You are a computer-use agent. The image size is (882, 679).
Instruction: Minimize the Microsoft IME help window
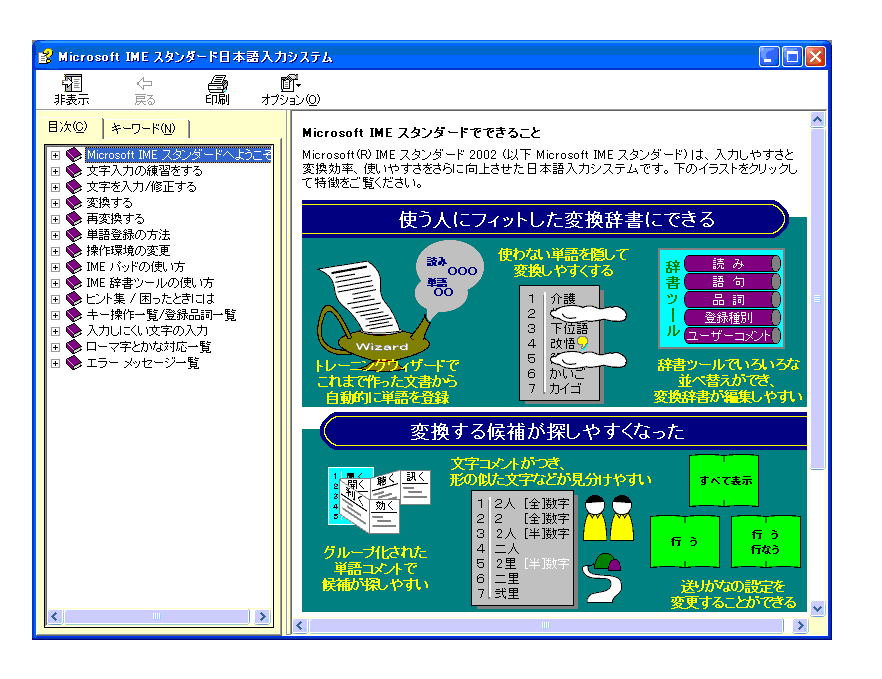pos(769,56)
